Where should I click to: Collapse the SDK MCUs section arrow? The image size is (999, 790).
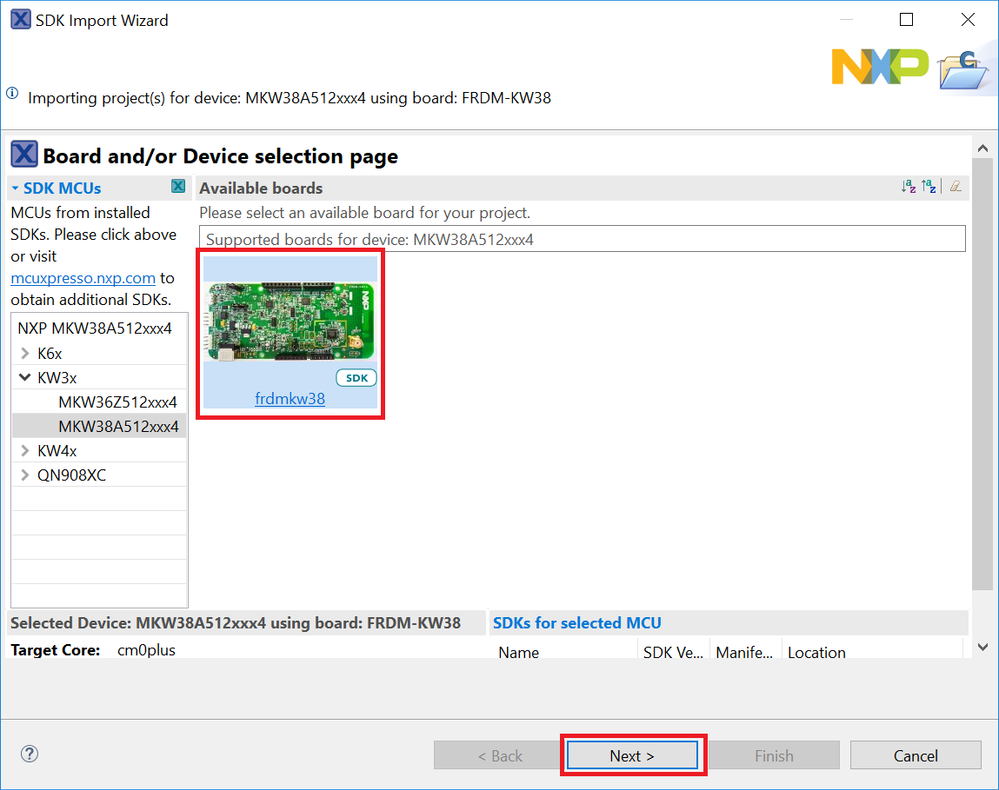click(x=15, y=189)
